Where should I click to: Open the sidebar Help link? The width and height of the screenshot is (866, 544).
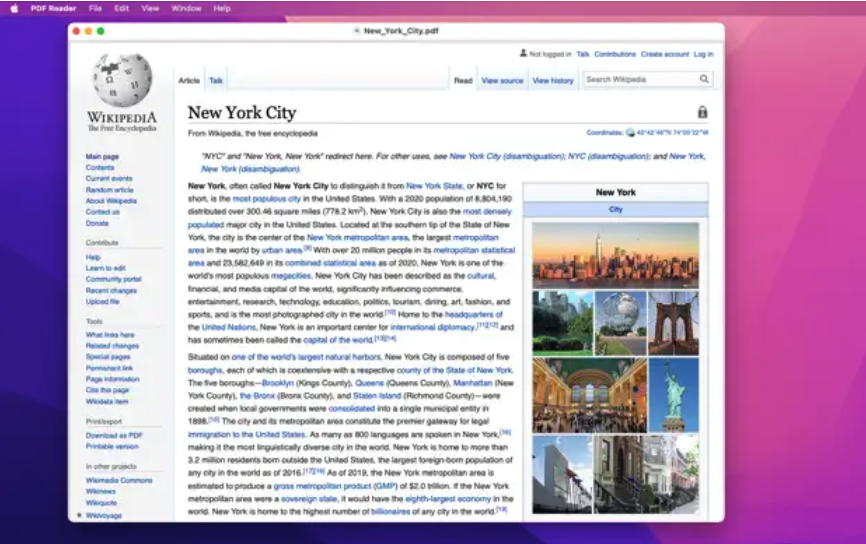93,257
